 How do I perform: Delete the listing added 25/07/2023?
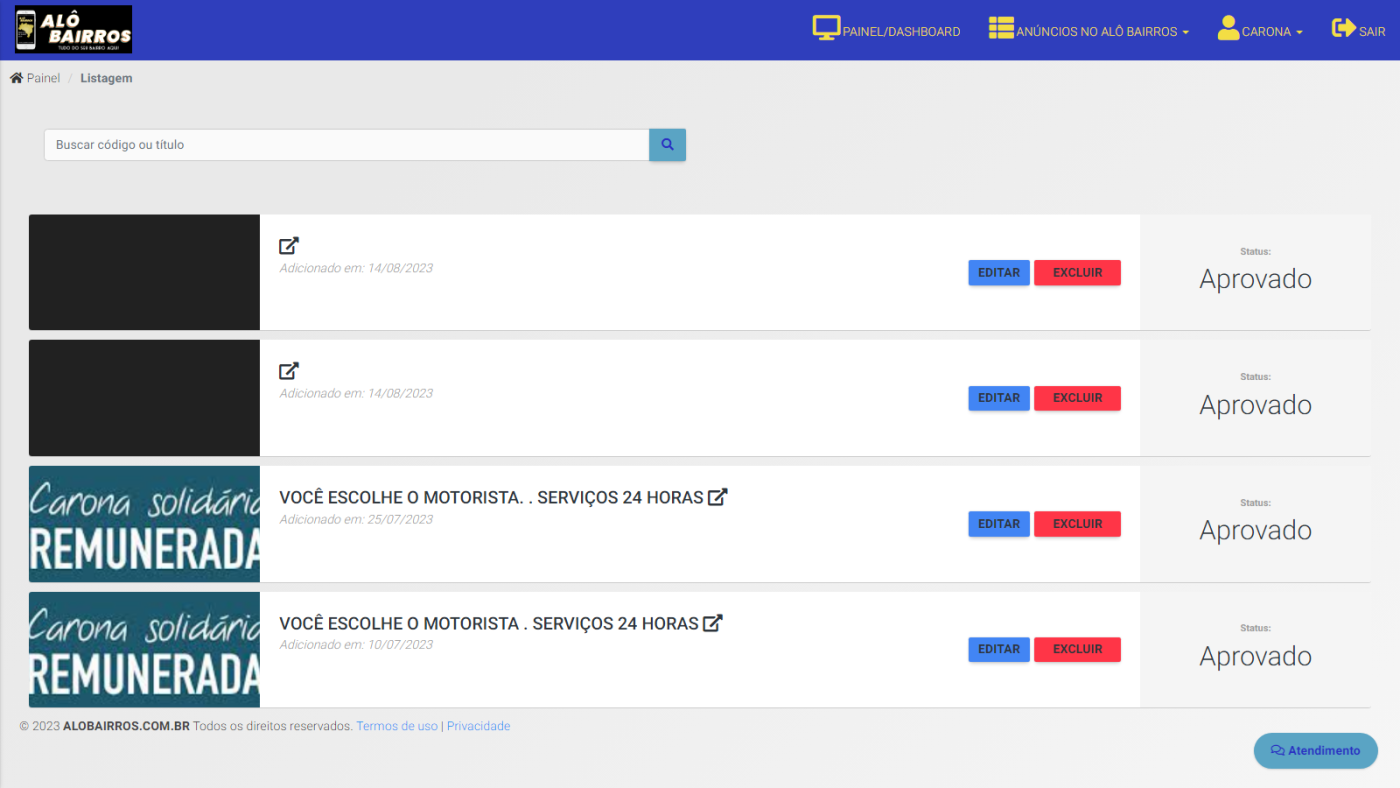tap(1077, 524)
